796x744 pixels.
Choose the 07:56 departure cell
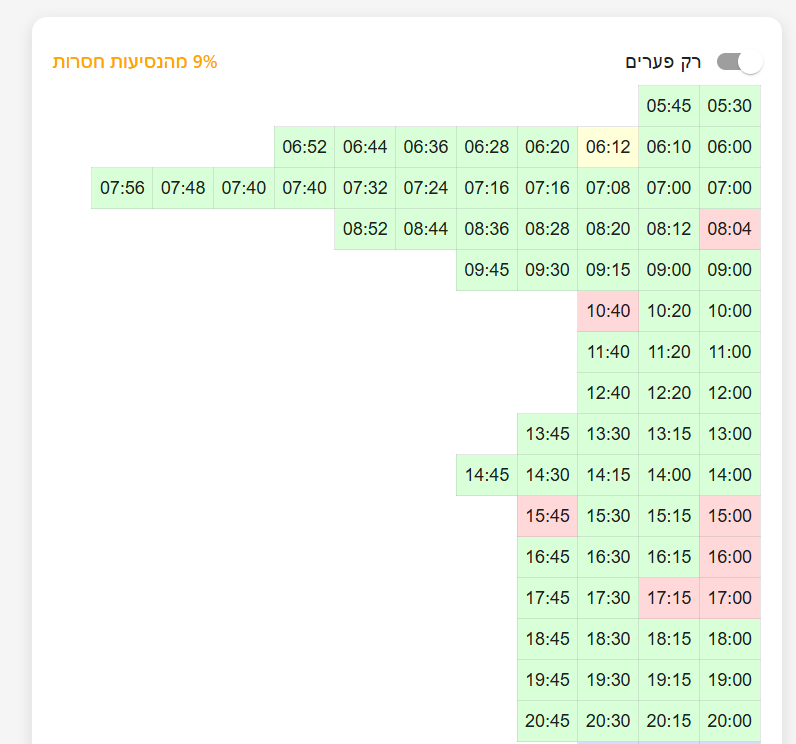pyautogui.click(x=122, y=188)
